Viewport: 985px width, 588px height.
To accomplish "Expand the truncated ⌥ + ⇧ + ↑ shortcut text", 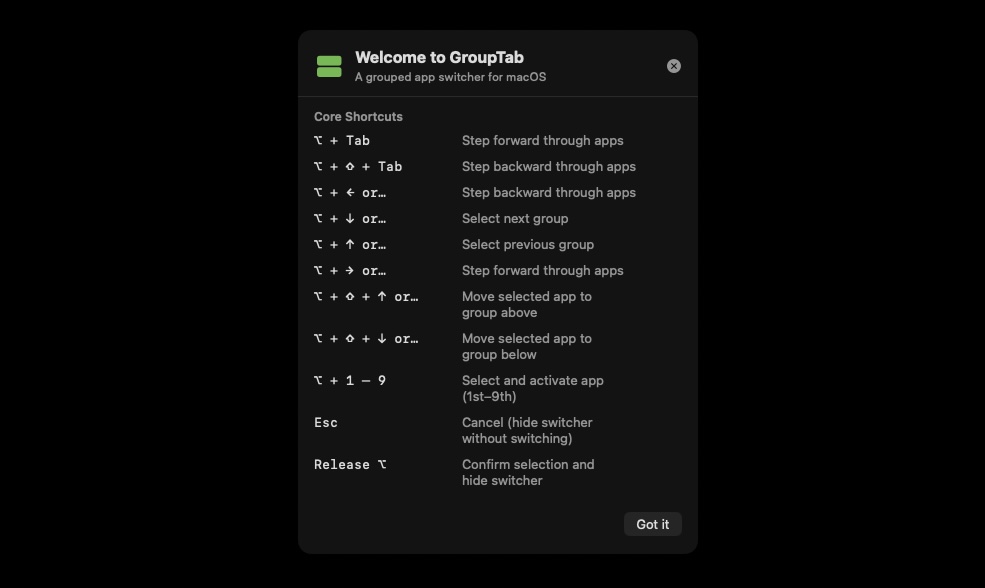I will [367, 296].
